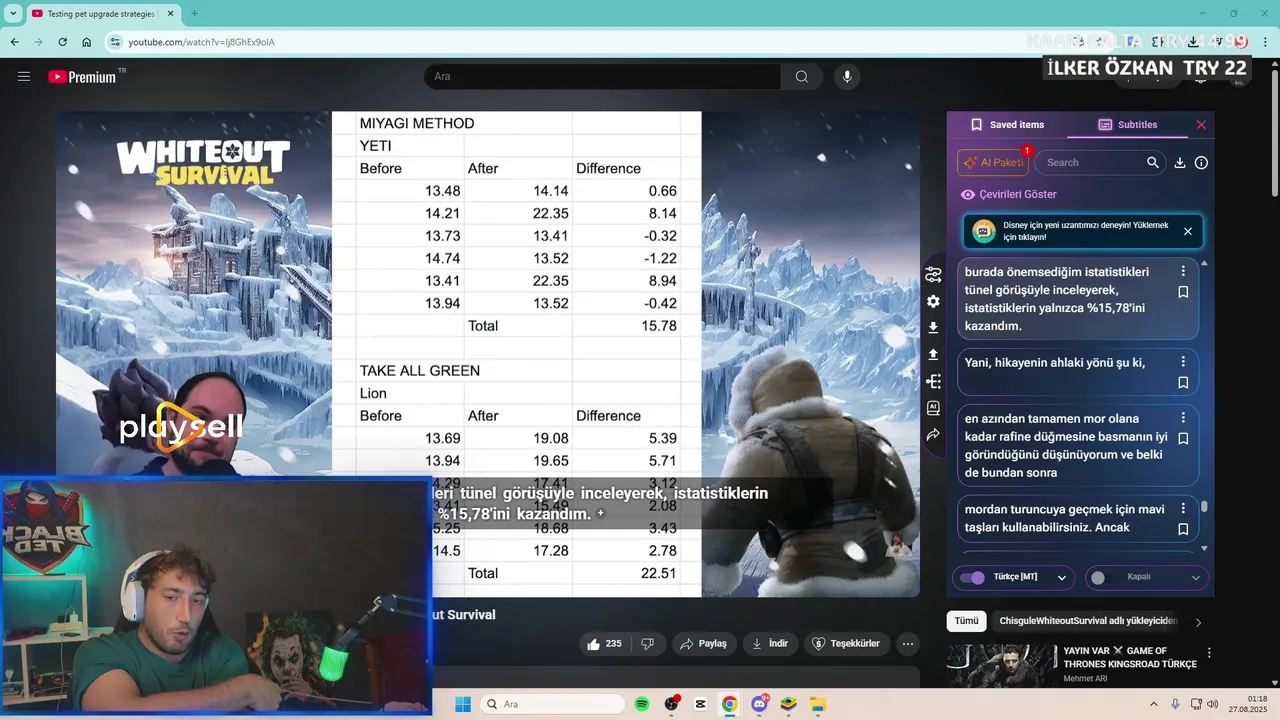
Task: Reload the page in Chrome
Action: click(62, 42)
